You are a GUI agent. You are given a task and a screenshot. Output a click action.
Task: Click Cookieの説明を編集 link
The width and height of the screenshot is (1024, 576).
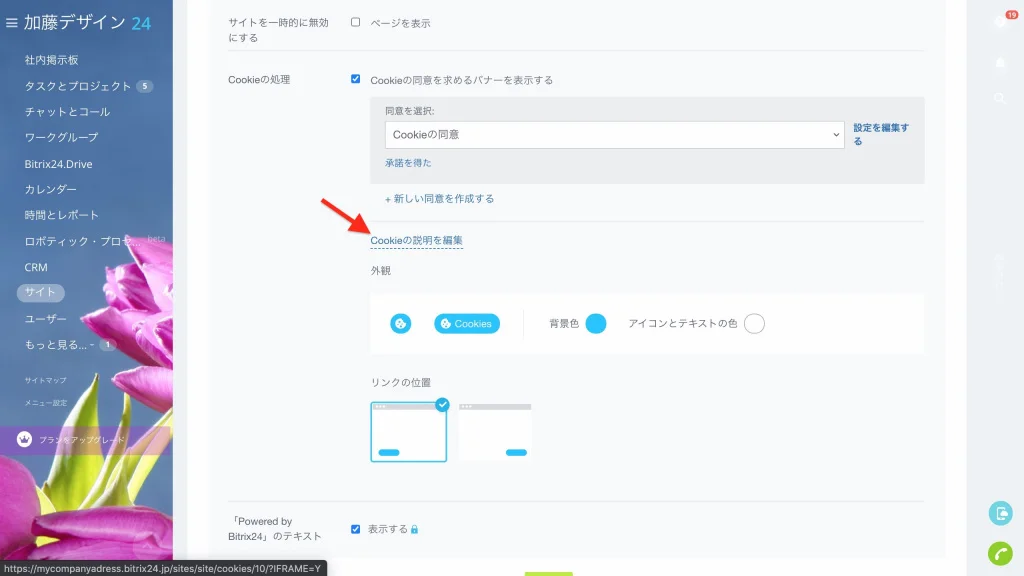pyautogui.click(x=416, y=240)
